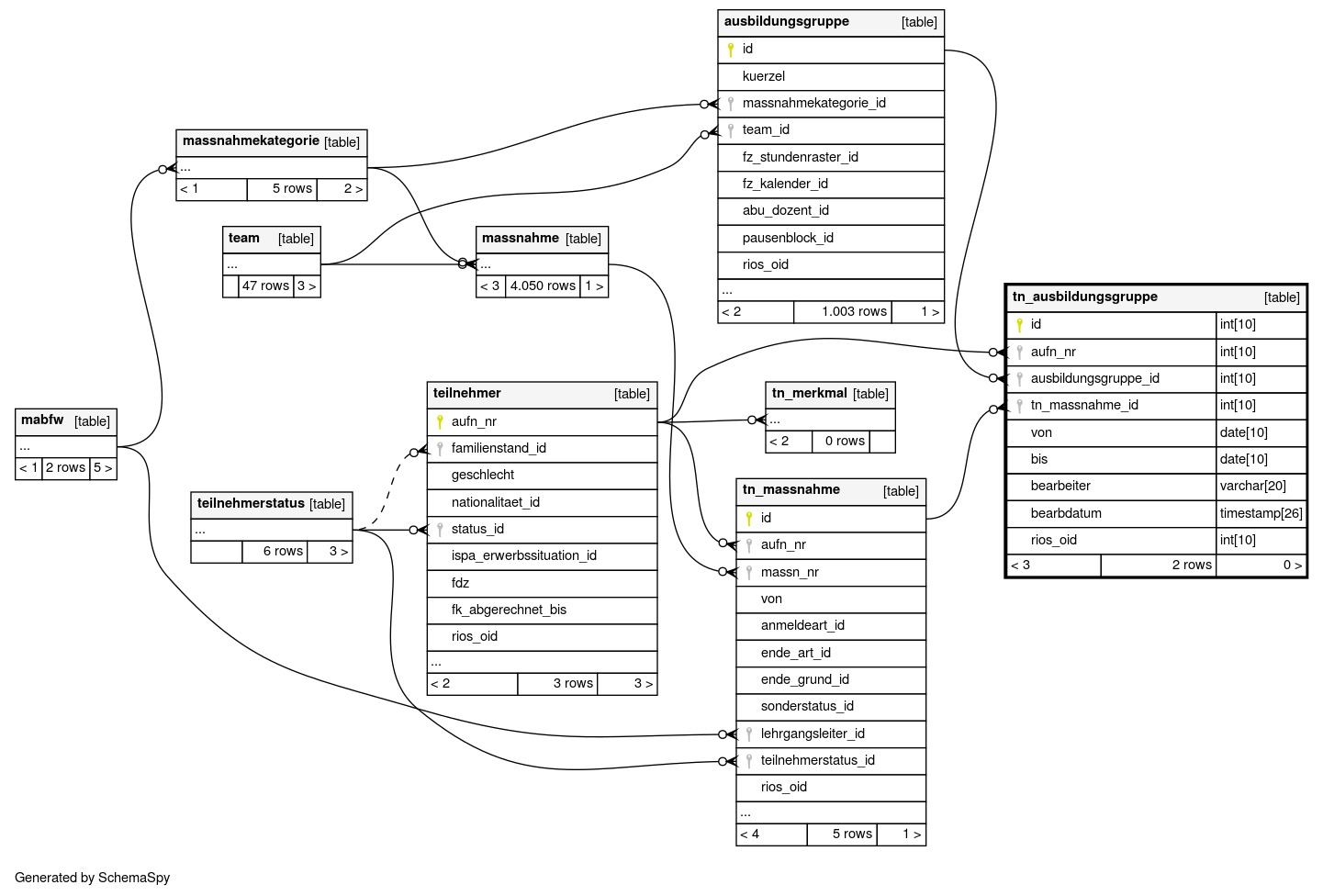This screenshot has height=896, width=1323.
Task: Click the yellow key icon beside id in tn_massnahme
Action: (749, 519)
